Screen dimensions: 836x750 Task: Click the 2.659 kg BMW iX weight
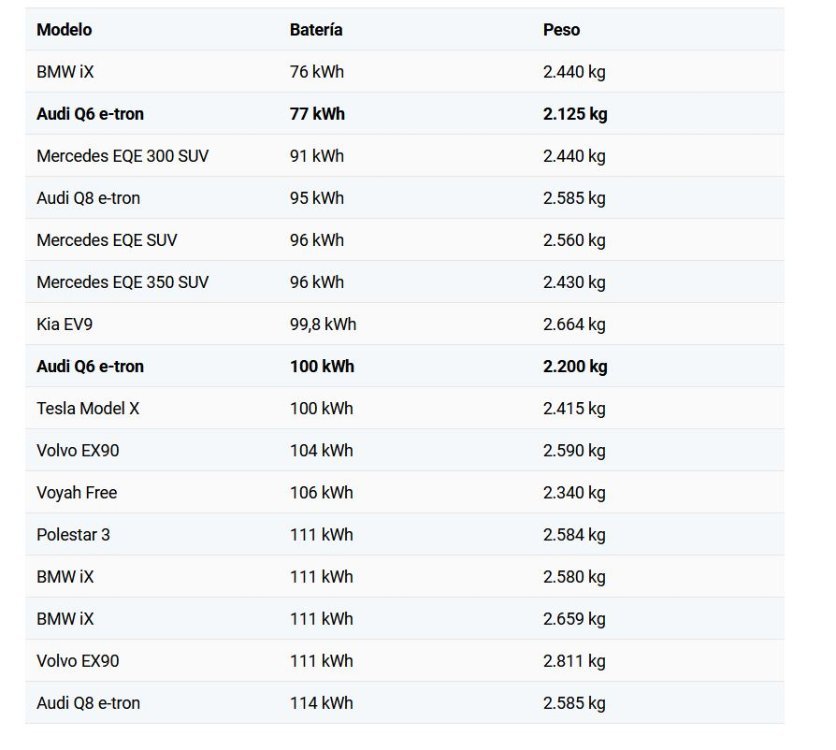pyautogui.click(x=574, y=619)
